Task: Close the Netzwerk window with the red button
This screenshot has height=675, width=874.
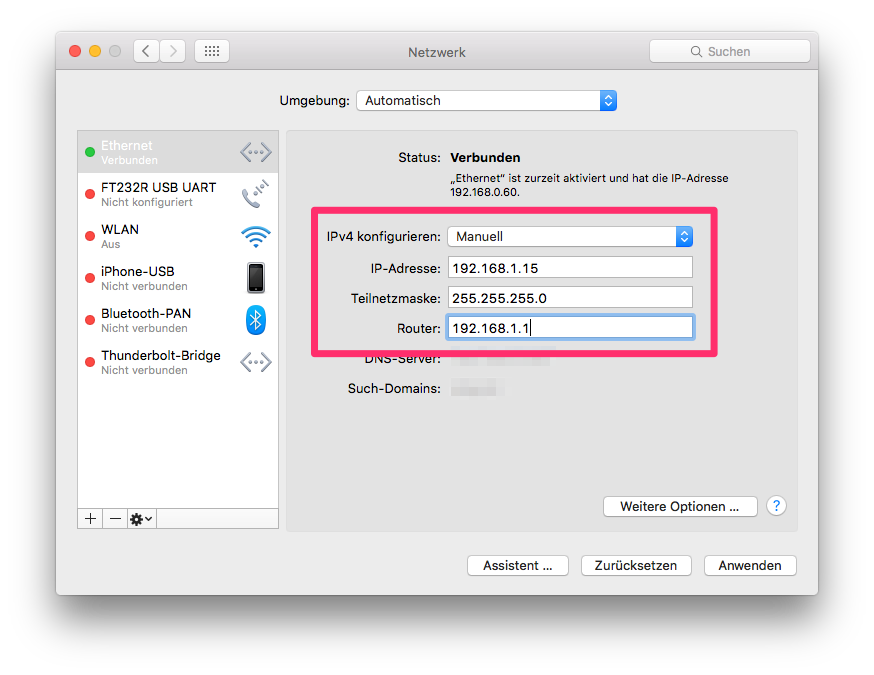Action: [75, 51]
